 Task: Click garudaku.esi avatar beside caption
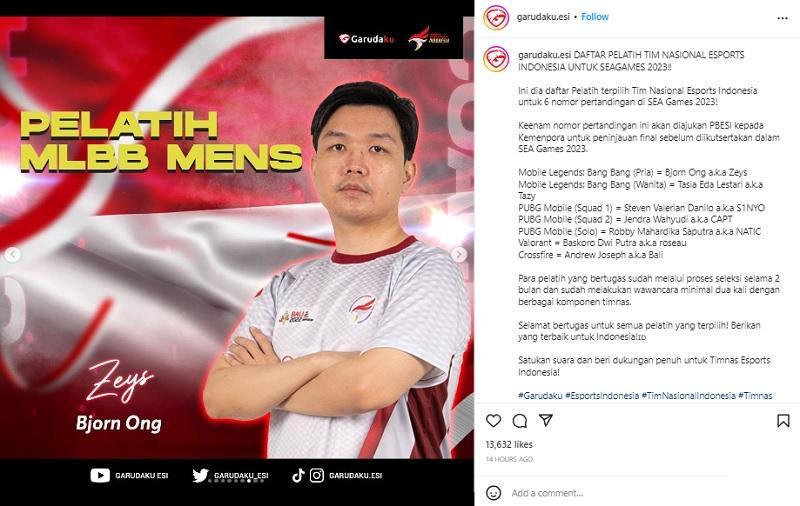coord(496,59)
